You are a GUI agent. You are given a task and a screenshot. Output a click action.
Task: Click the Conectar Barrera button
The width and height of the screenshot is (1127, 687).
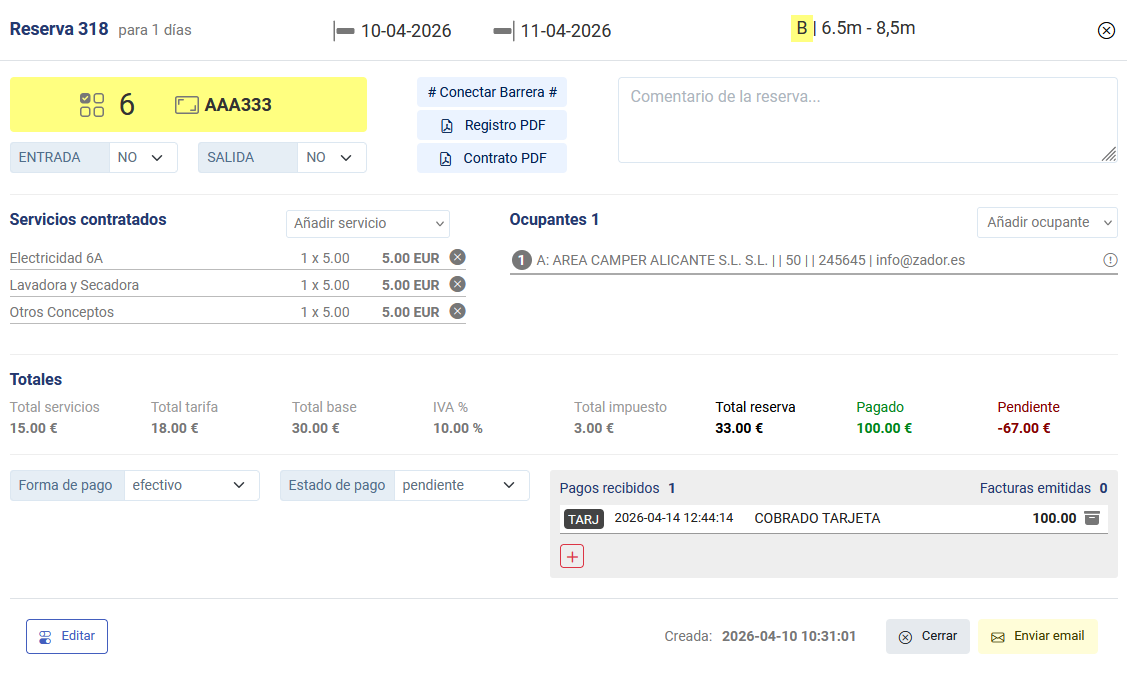pyautogui.click(x=492, y=92)
